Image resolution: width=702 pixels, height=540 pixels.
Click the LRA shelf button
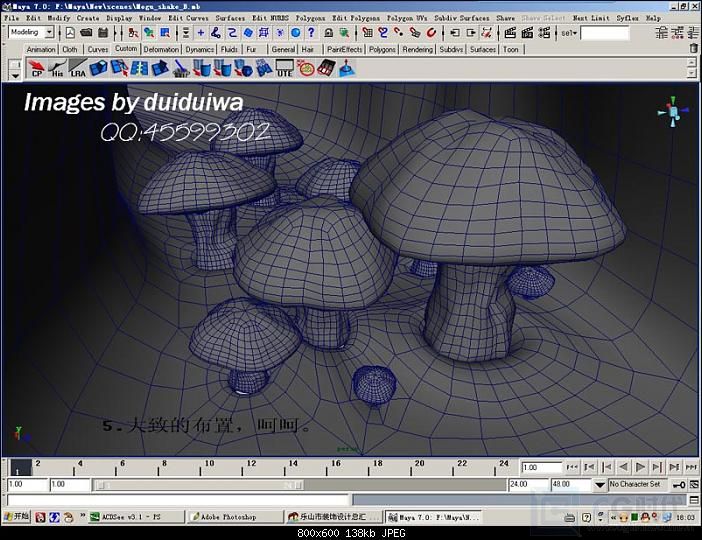click(x=77, y=69)
